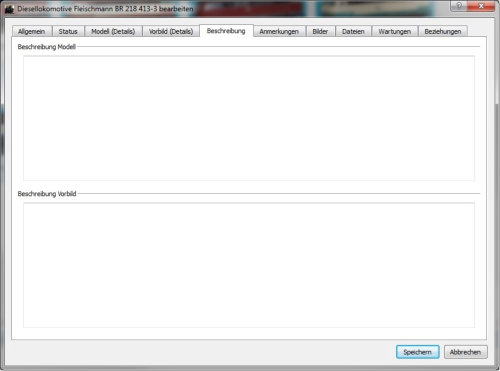View the Beziehungen tab
The image size is (500, 371).
click(443, 31)
